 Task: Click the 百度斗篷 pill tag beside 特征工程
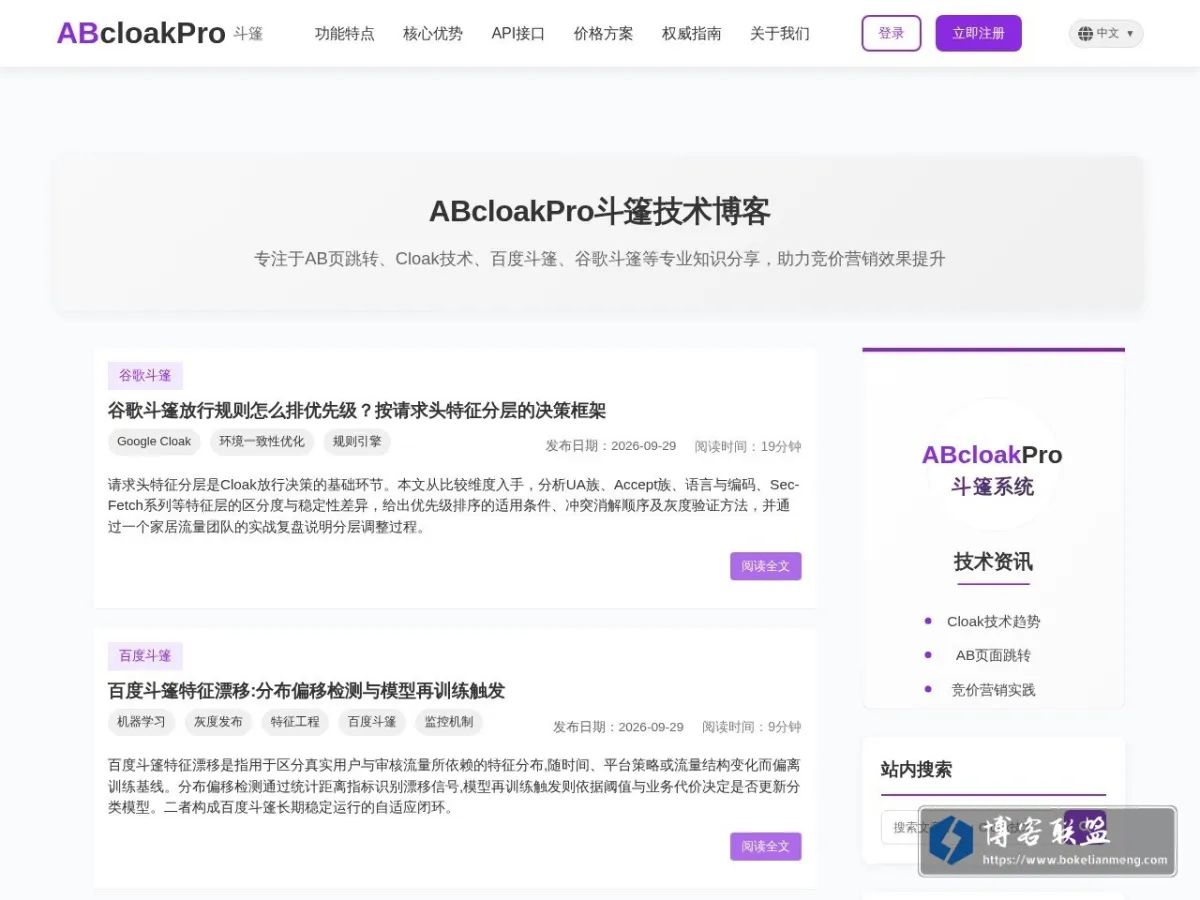point(372,721)
